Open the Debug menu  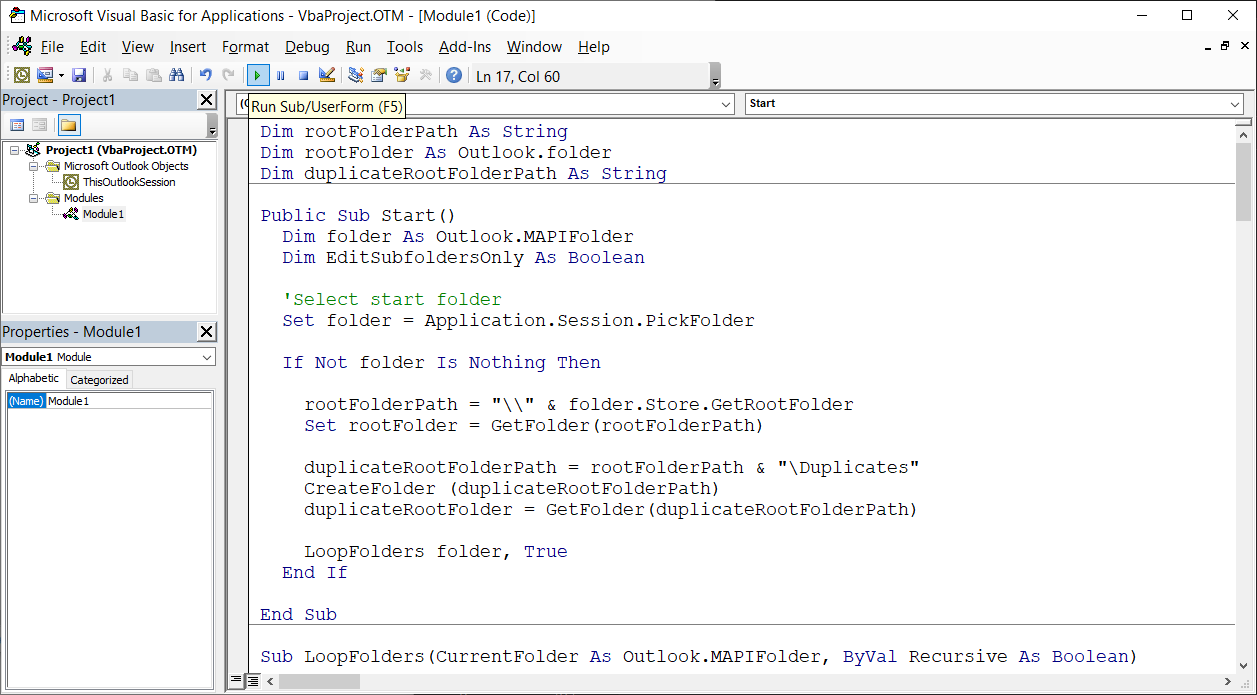point(307,47)
